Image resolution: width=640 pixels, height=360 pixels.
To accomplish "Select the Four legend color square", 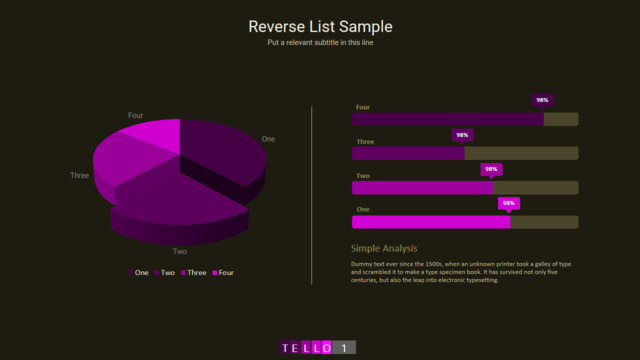I will pos(215,273).
